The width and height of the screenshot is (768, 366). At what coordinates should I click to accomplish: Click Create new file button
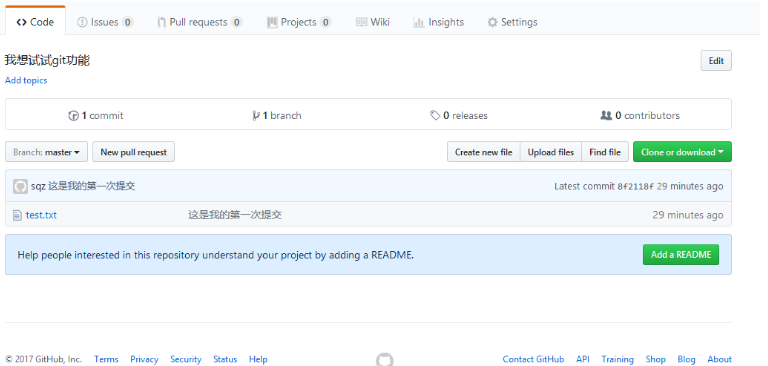point(483,152)
